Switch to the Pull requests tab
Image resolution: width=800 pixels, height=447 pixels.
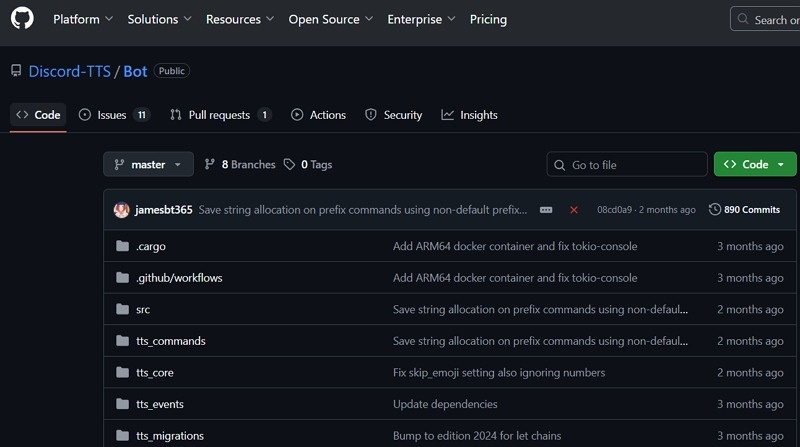tap(220, 115)
